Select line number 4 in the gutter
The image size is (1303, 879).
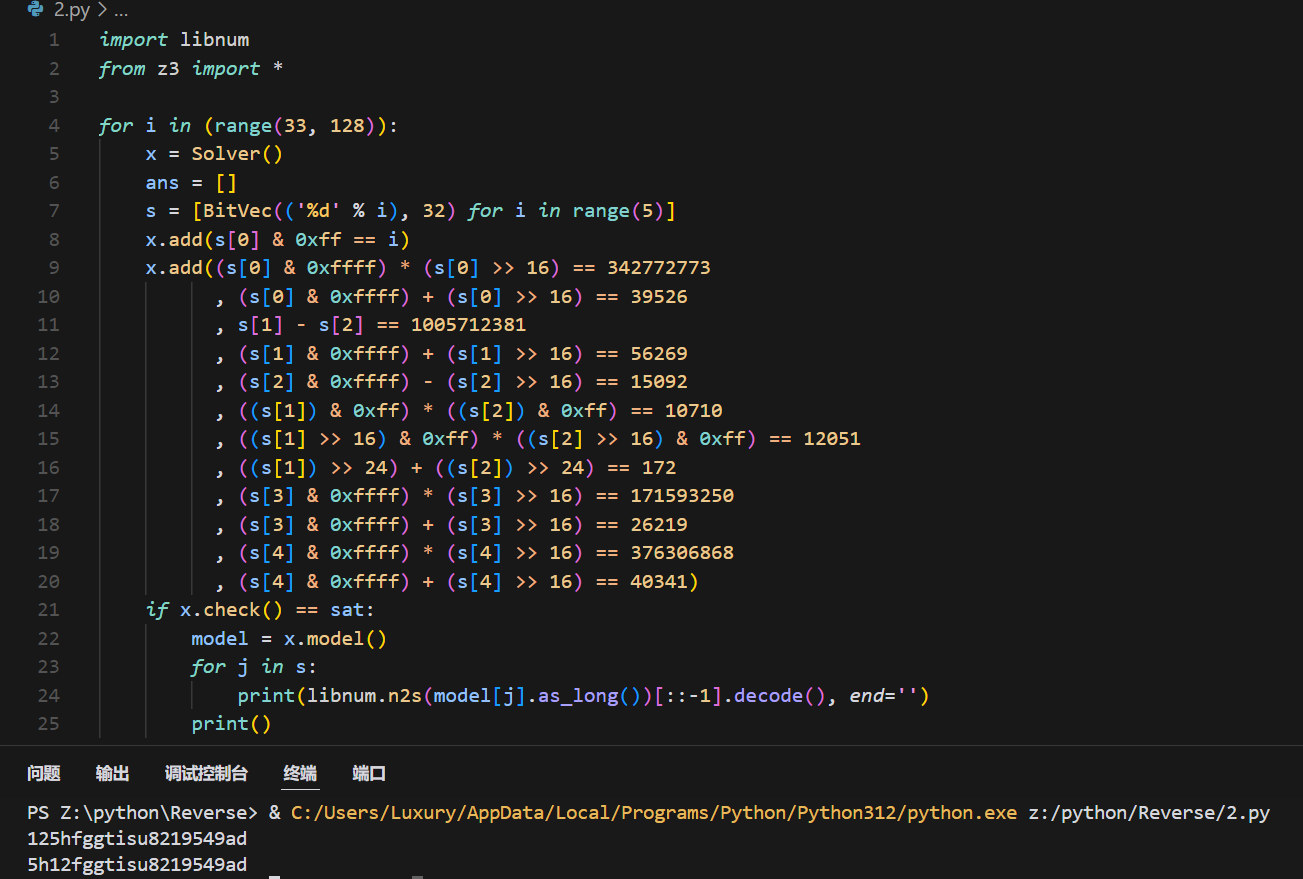[x=54, y=125]
